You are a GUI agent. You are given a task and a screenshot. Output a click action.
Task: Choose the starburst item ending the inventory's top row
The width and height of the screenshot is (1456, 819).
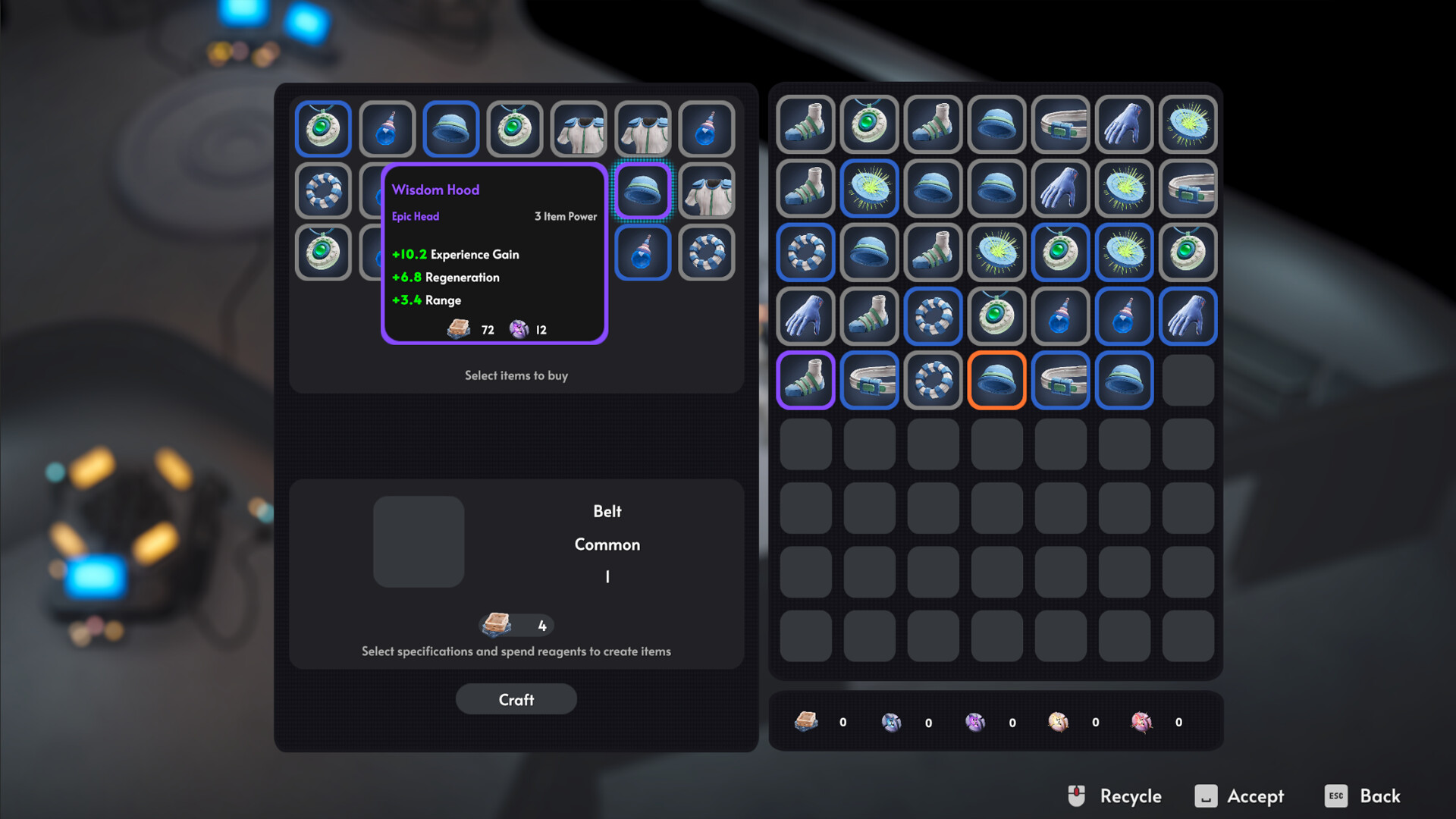[x=1188, y=124]
